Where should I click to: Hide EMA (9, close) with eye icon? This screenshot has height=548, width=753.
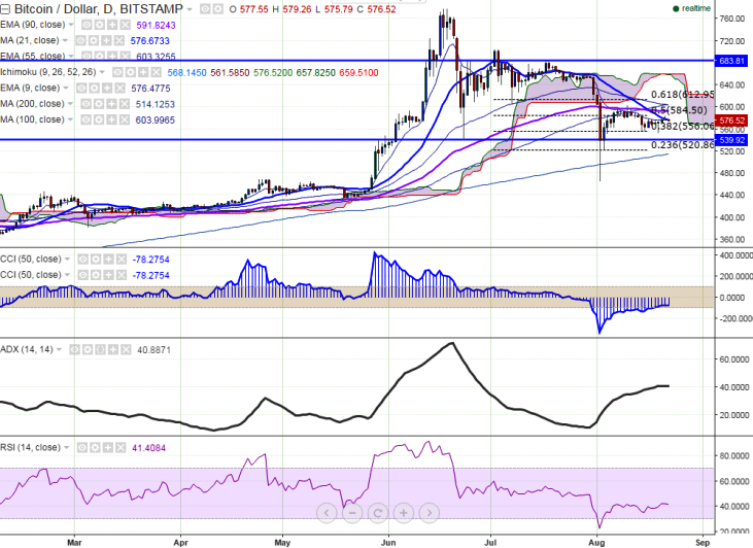click(x=81, y=88)
